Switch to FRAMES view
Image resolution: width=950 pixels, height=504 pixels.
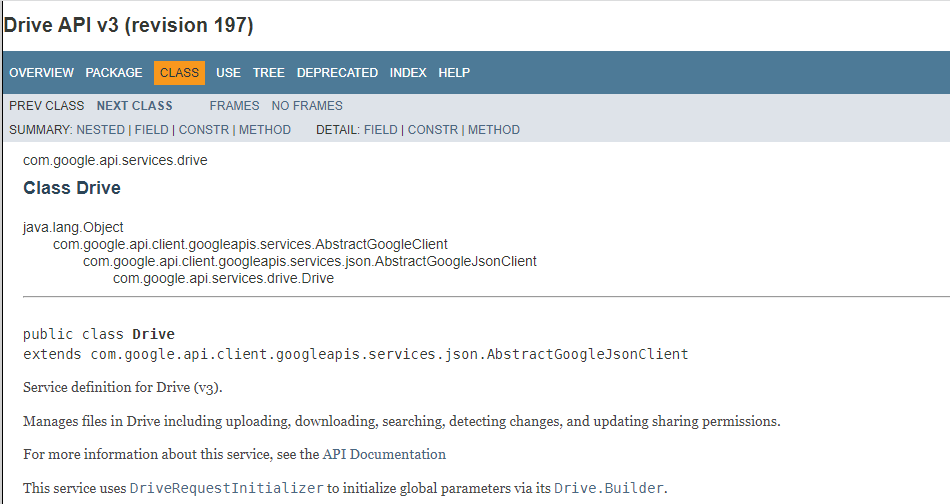click(234, 105)
